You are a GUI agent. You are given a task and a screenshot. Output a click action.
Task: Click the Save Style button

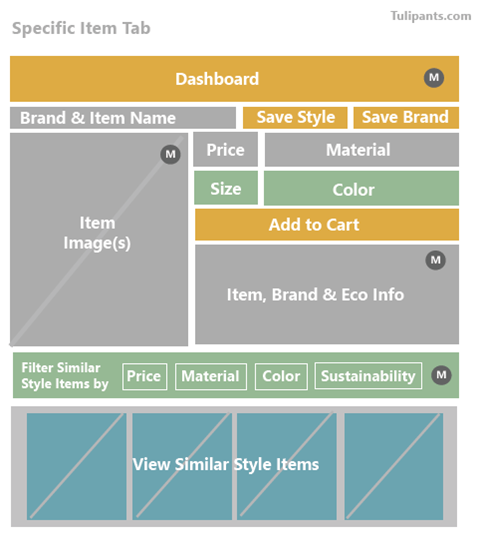click(295, 118)
